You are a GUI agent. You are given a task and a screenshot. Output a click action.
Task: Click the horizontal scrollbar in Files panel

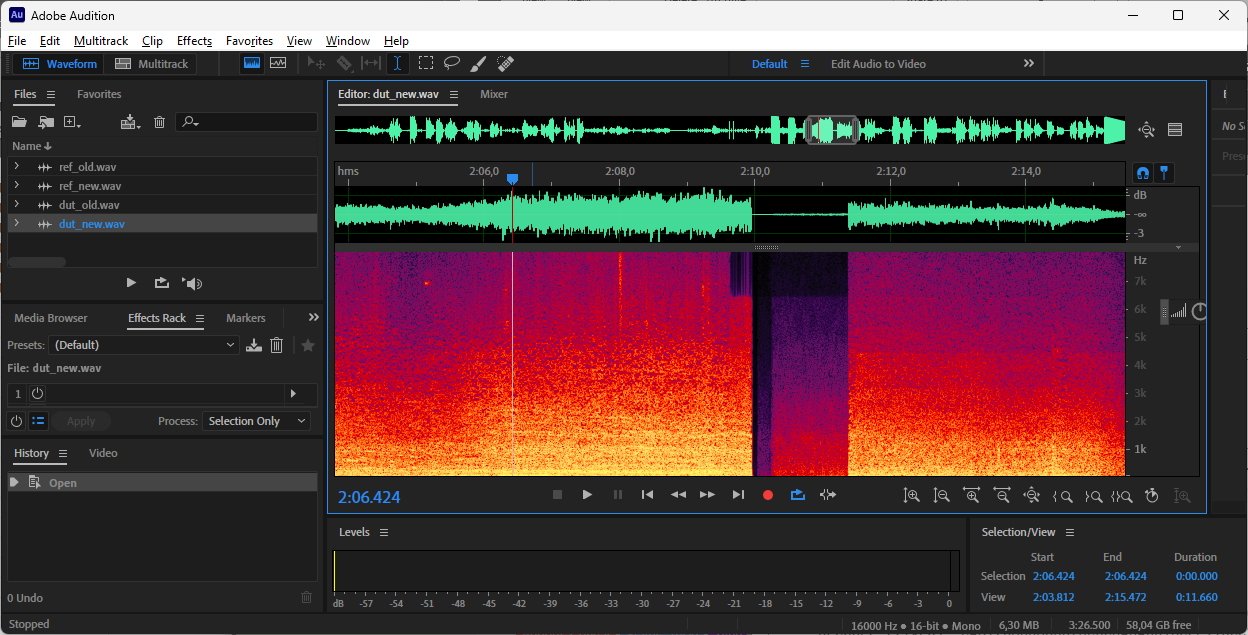(37, 262)
